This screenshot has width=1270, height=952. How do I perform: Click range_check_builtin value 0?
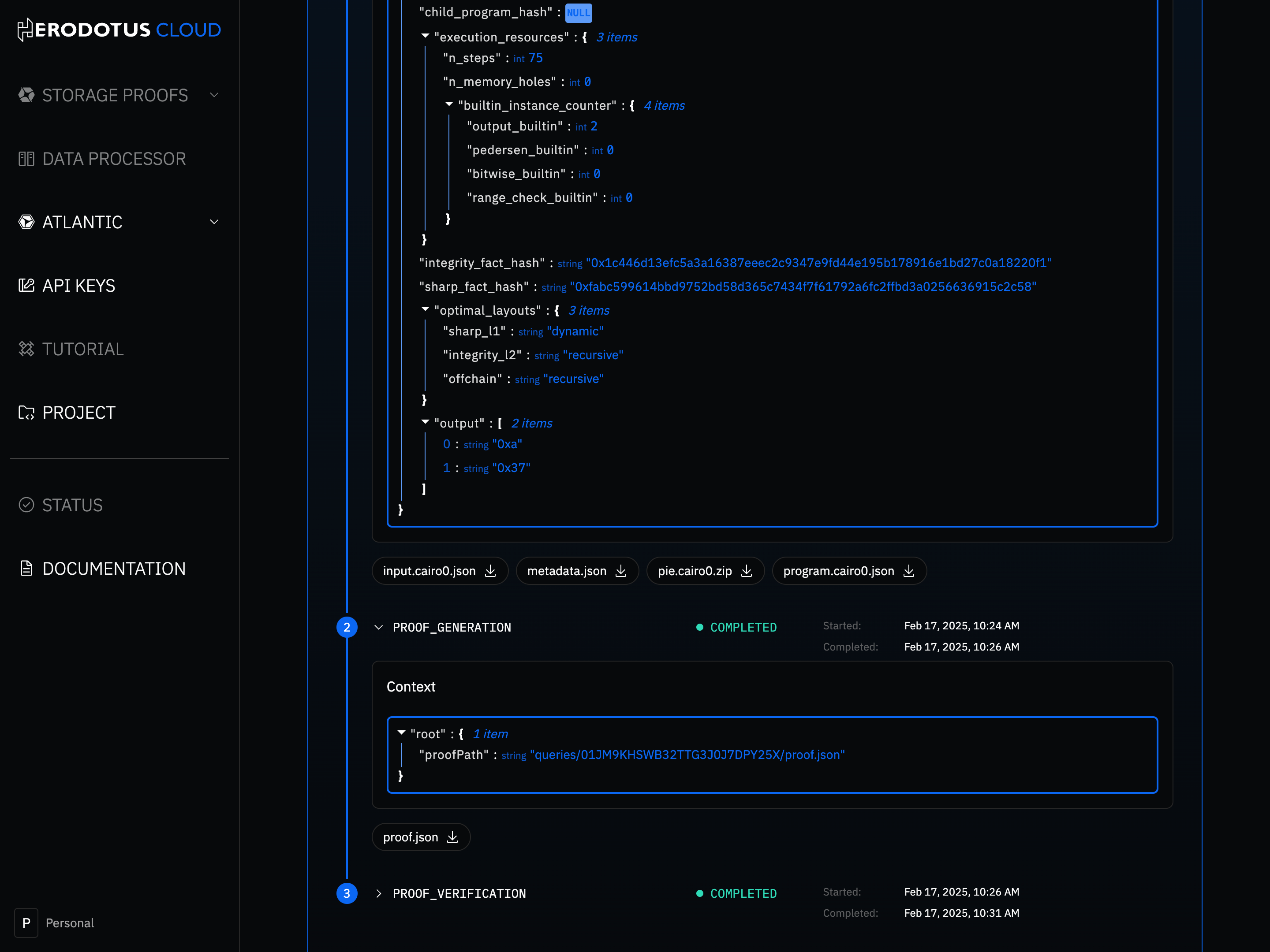[629, 197]
